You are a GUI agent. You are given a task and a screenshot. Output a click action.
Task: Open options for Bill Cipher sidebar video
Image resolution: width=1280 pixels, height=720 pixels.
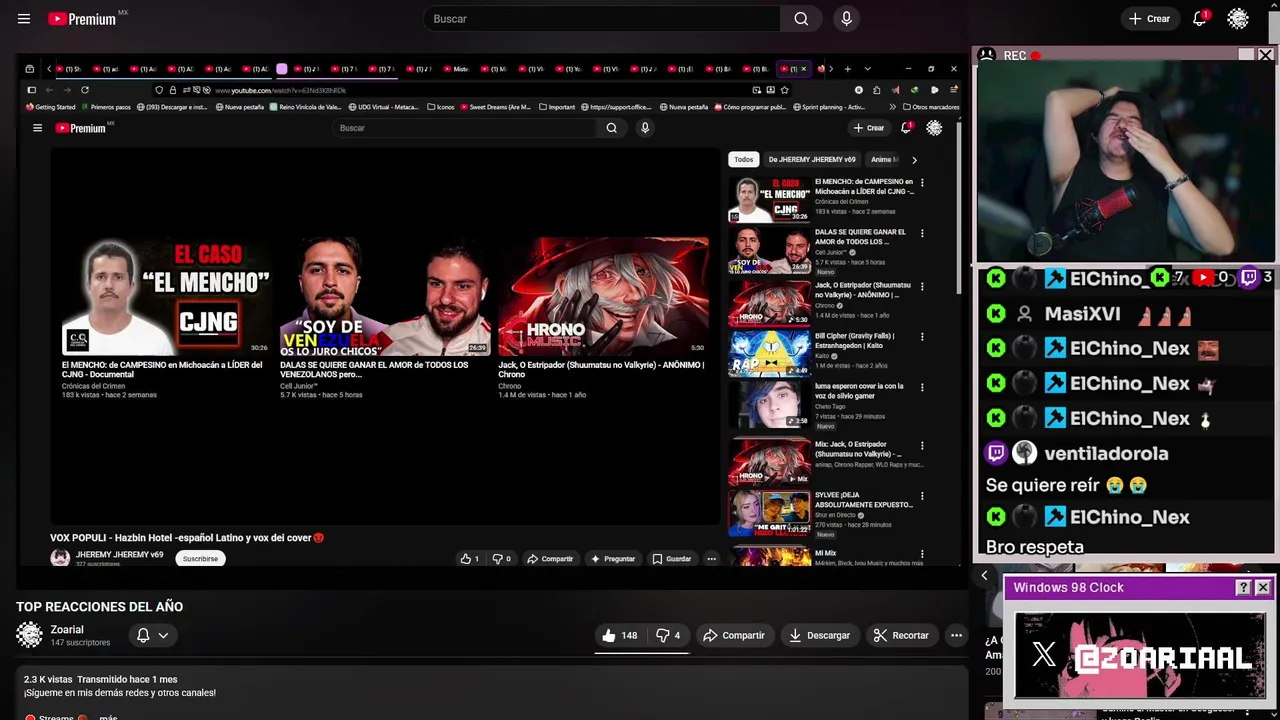[x=922, y=337]
